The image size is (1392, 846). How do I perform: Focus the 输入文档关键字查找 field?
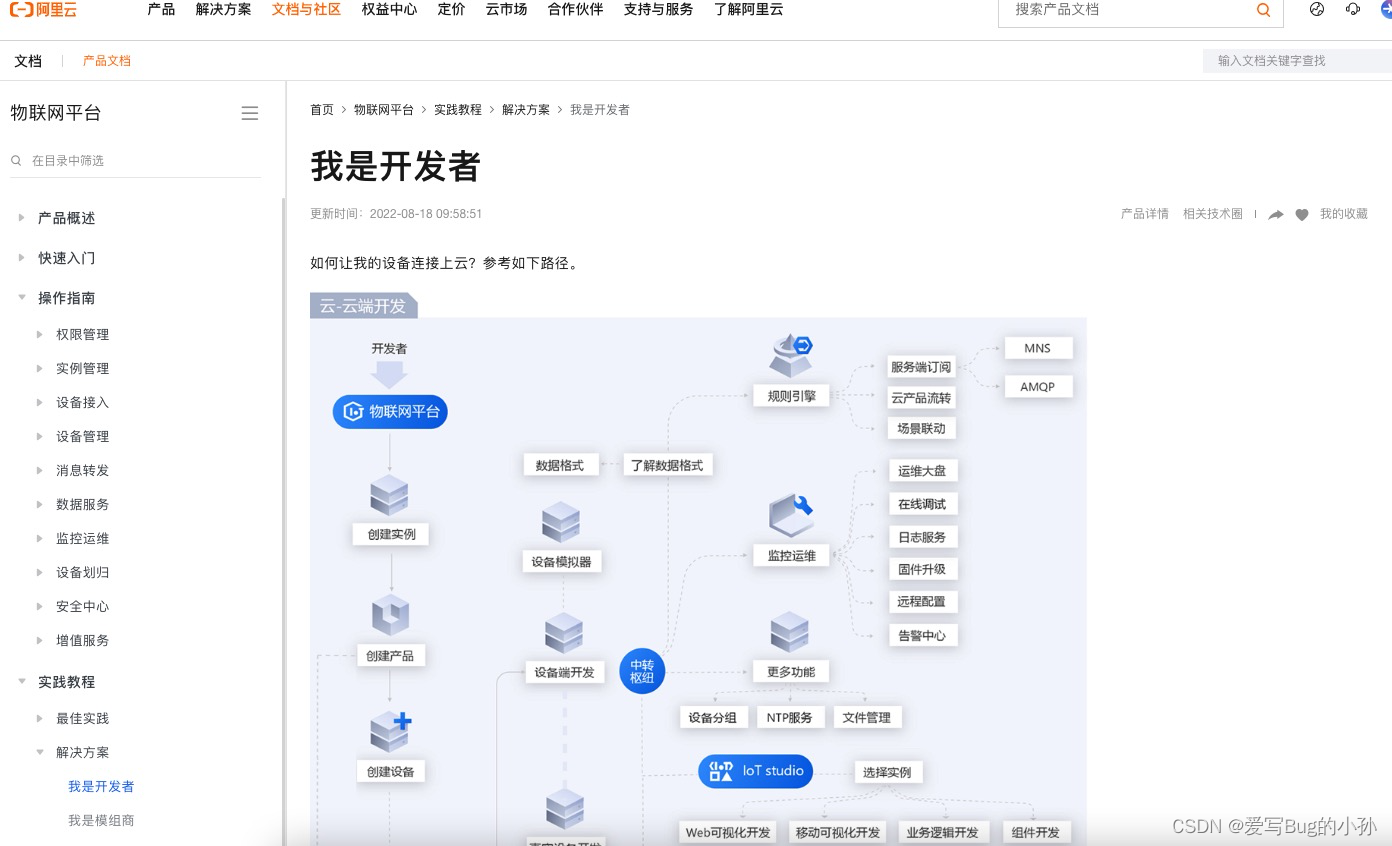click(x=1297, y=61)
